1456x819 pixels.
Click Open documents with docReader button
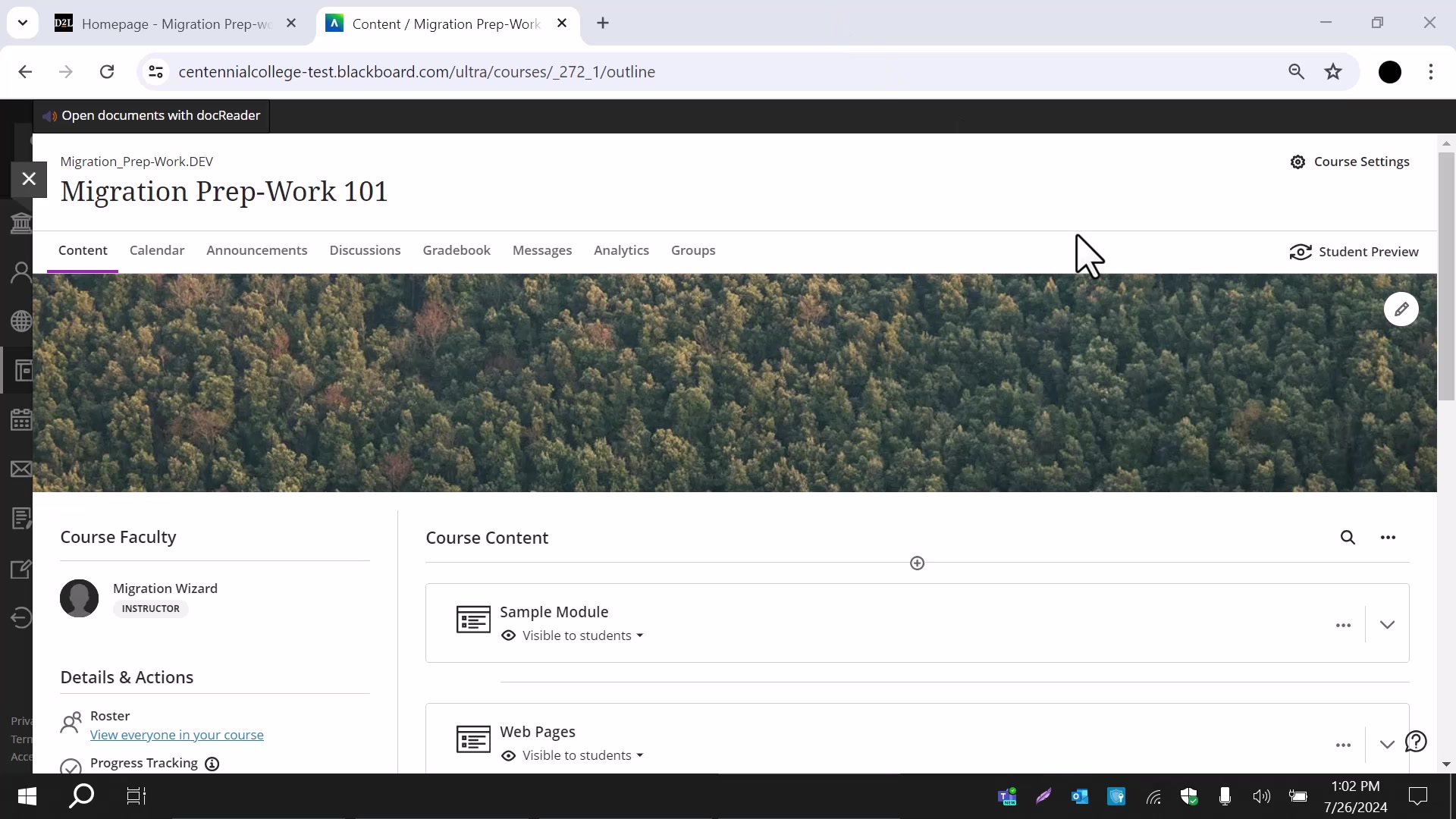coord(152,116)
